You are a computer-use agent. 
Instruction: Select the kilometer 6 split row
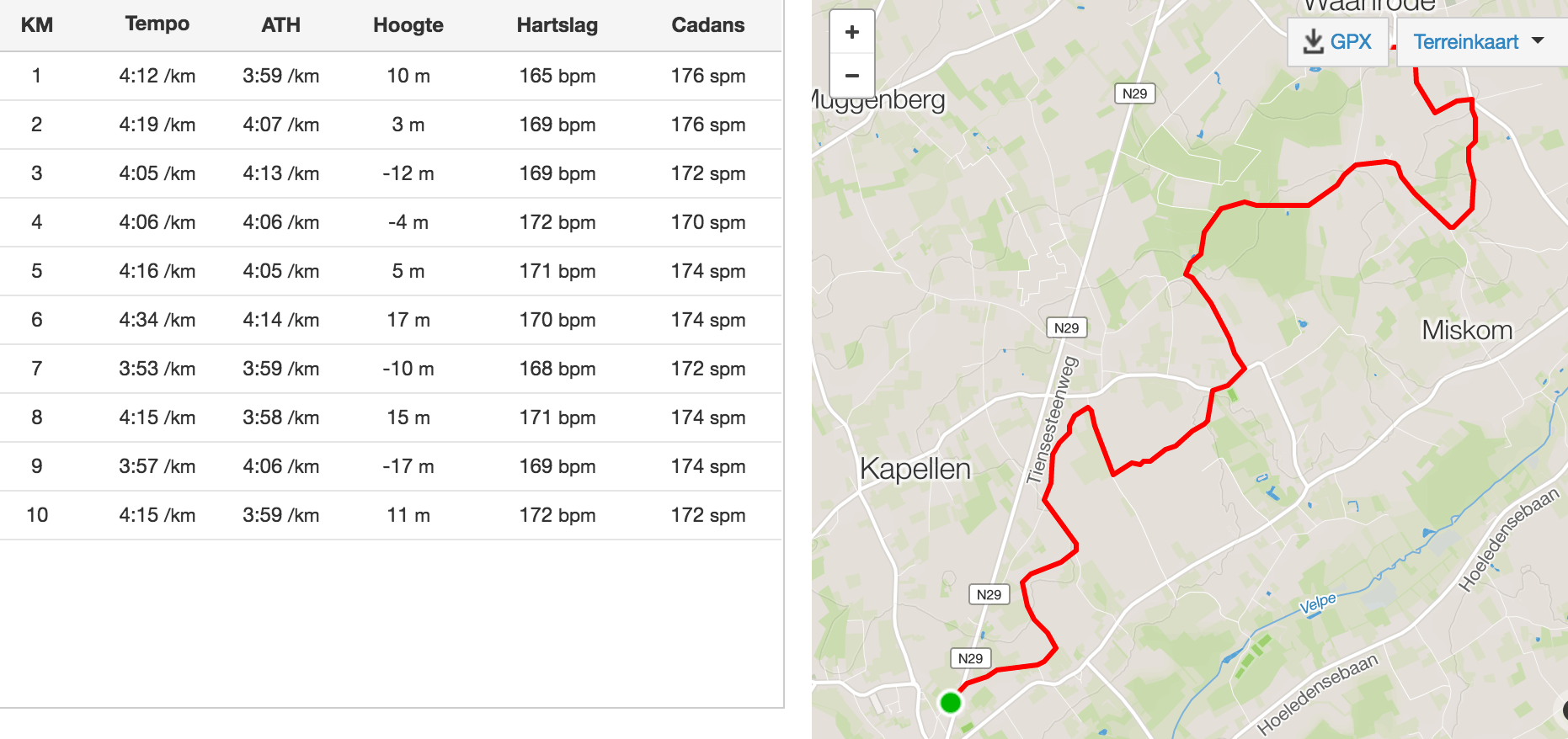[x=391, y=320]
